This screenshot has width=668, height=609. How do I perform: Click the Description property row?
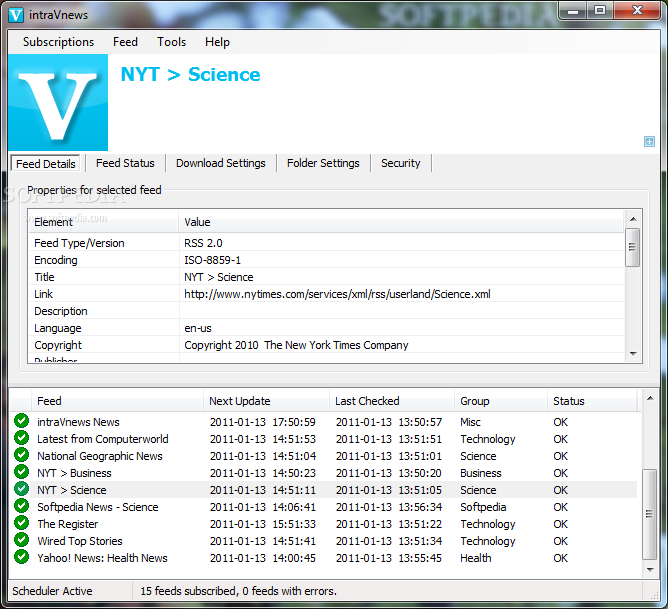tap(326, 311)
